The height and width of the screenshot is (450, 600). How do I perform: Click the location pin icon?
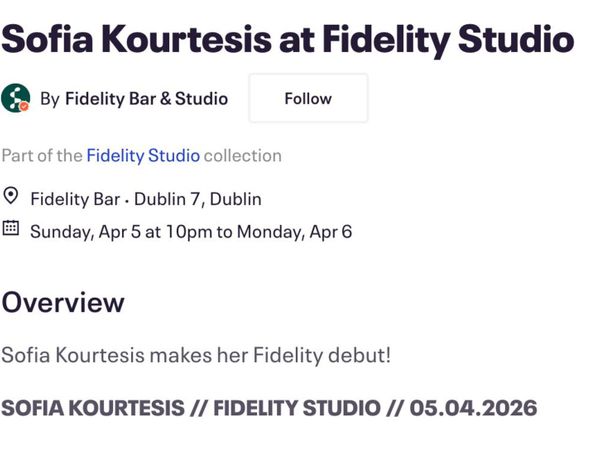pos(11,196)
